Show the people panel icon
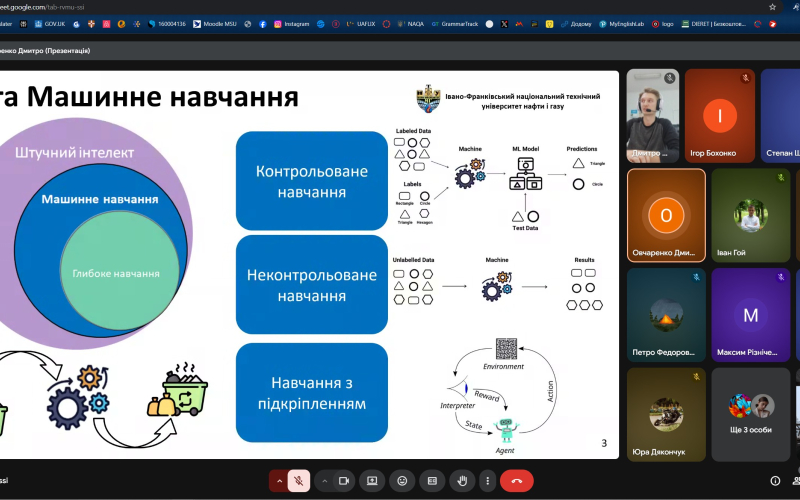The image size is (800, 500). coord(797,481)
